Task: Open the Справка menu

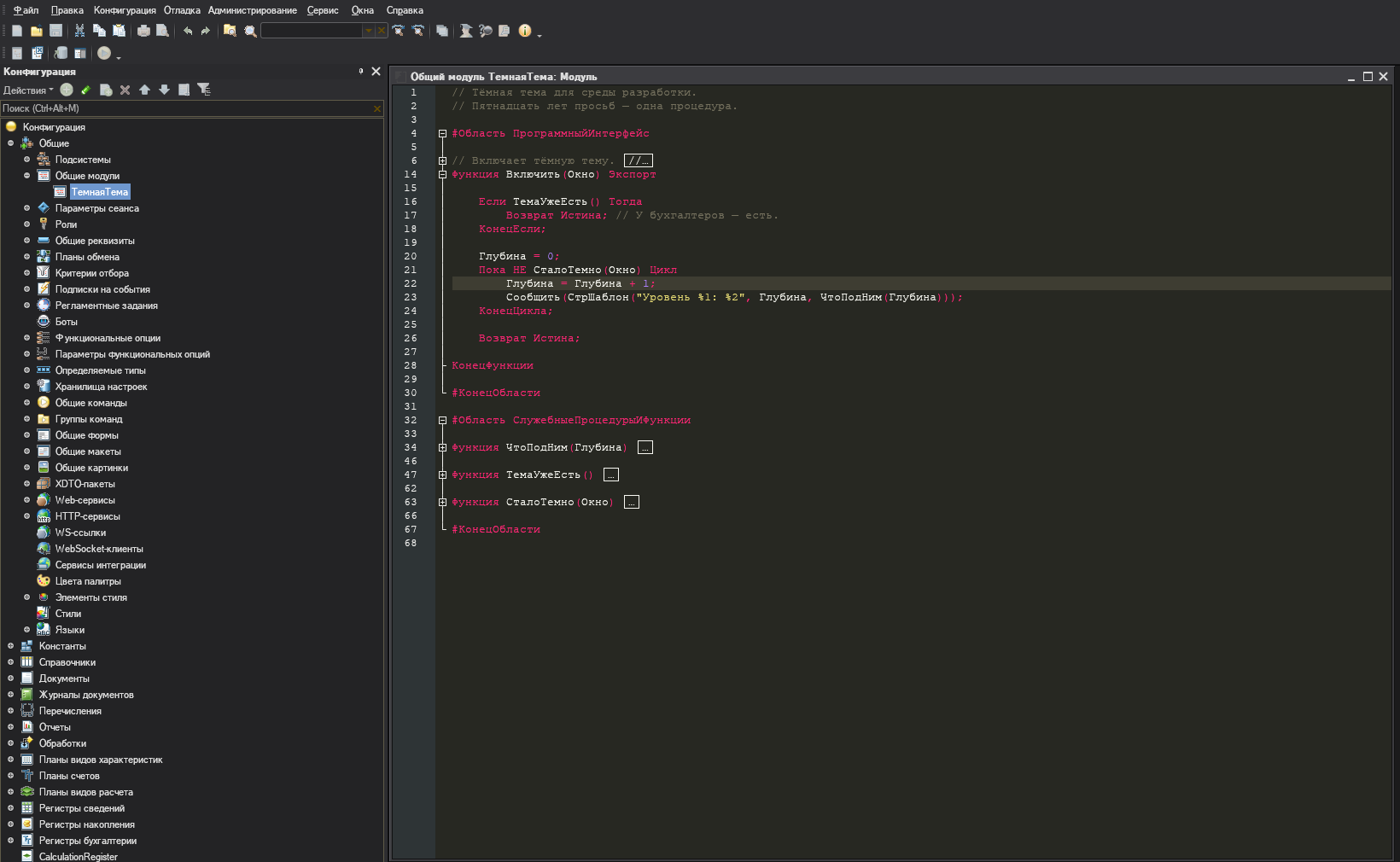Action: pos(405,10)
